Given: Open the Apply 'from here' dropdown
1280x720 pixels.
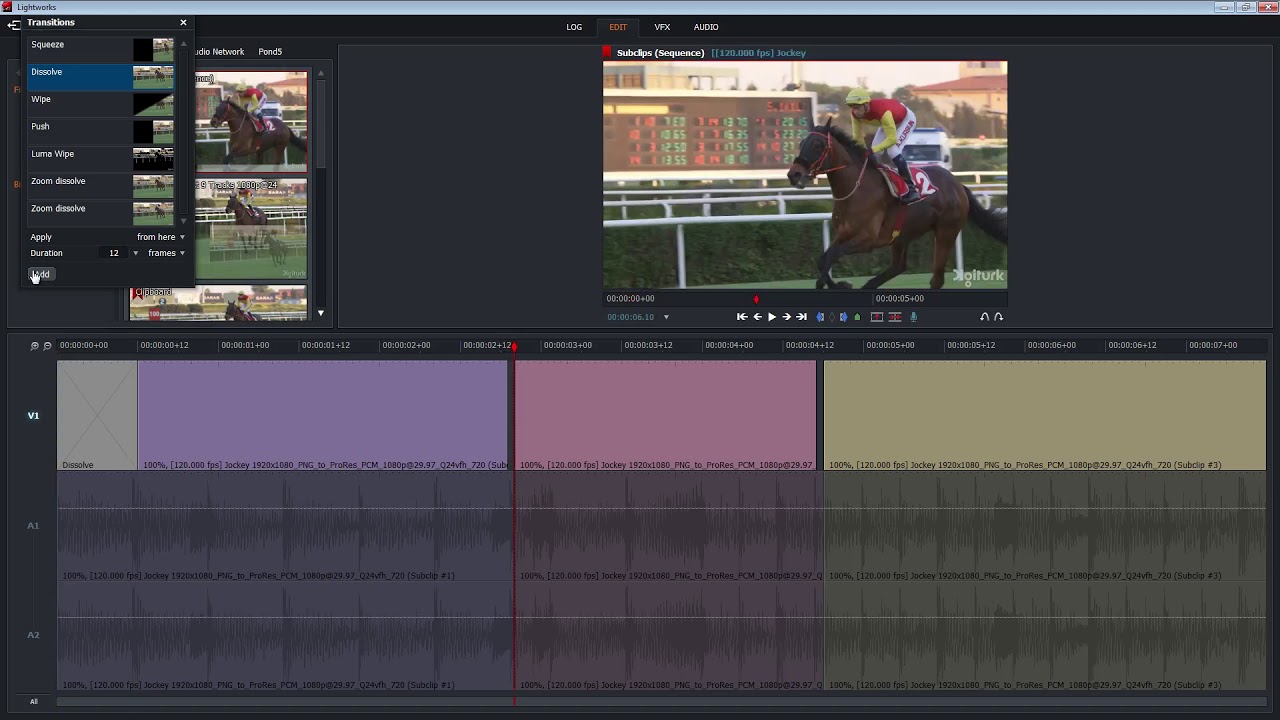Looking at the screenshot, I should [x=161, y=237].
